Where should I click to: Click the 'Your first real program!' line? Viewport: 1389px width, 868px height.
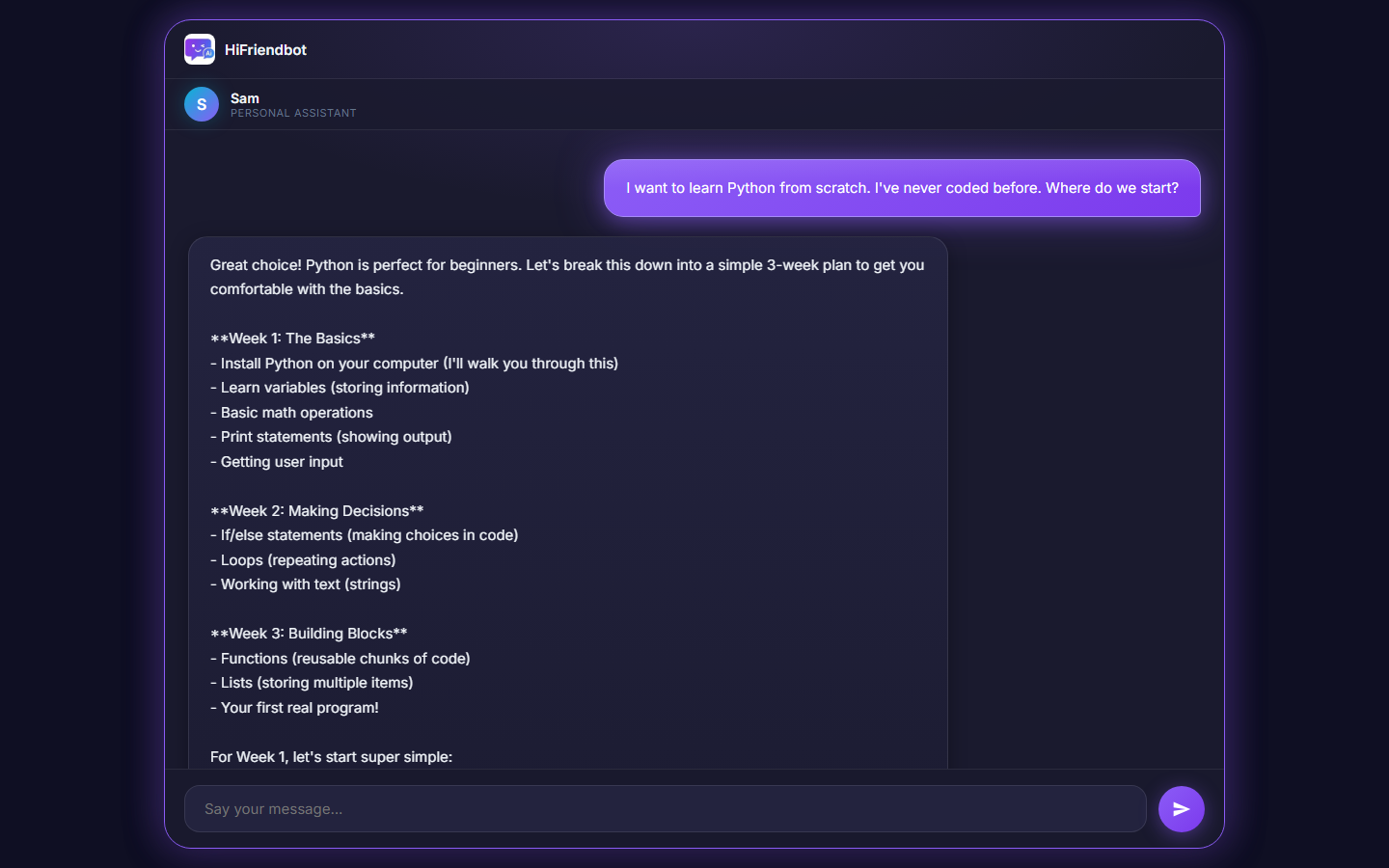[294, 708]
